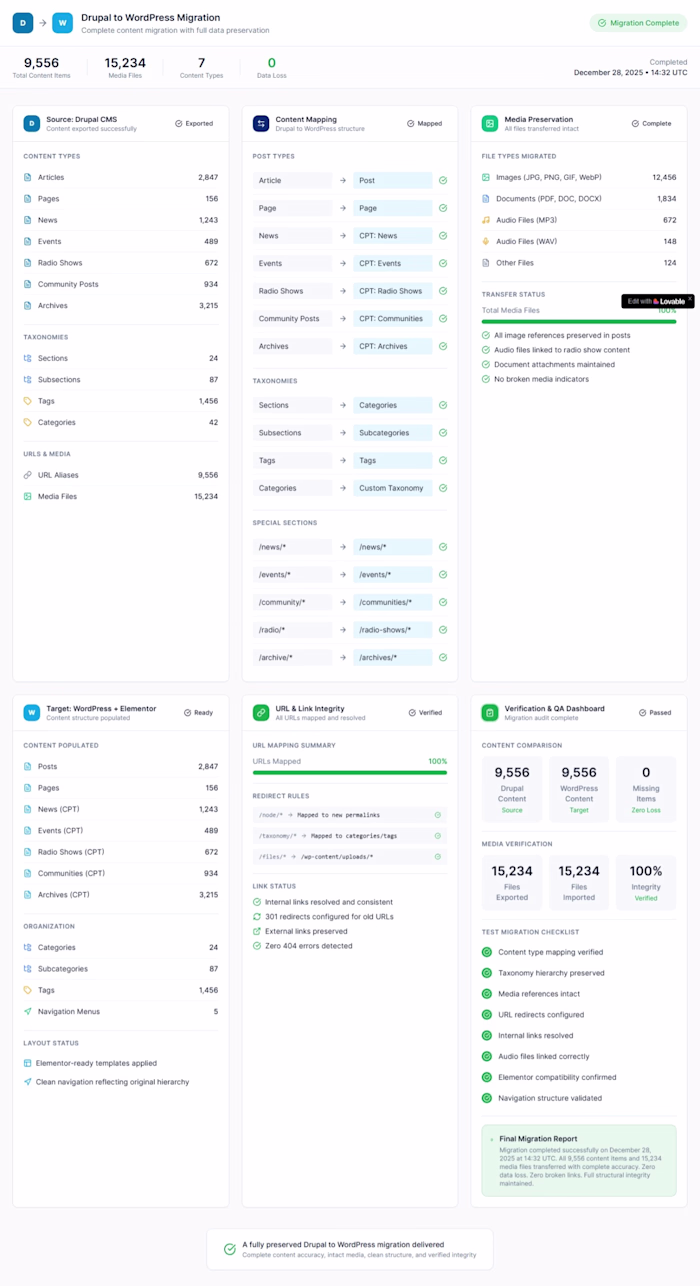The width and height of the screenshot is (700, 1286).
Task: Click the Documents (PDF, DOC, DOCX) icon
Action: [486, 198]
